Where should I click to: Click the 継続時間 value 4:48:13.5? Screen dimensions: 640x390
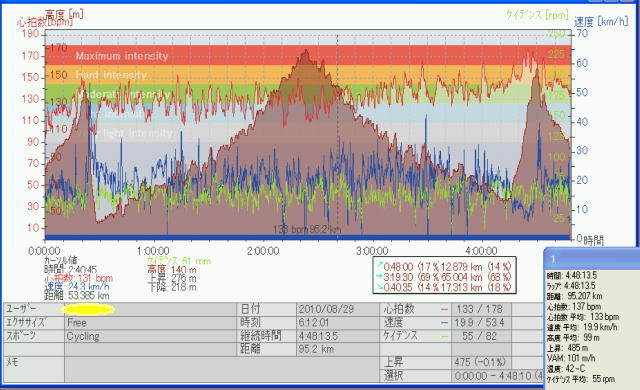[x=318, y=336]
